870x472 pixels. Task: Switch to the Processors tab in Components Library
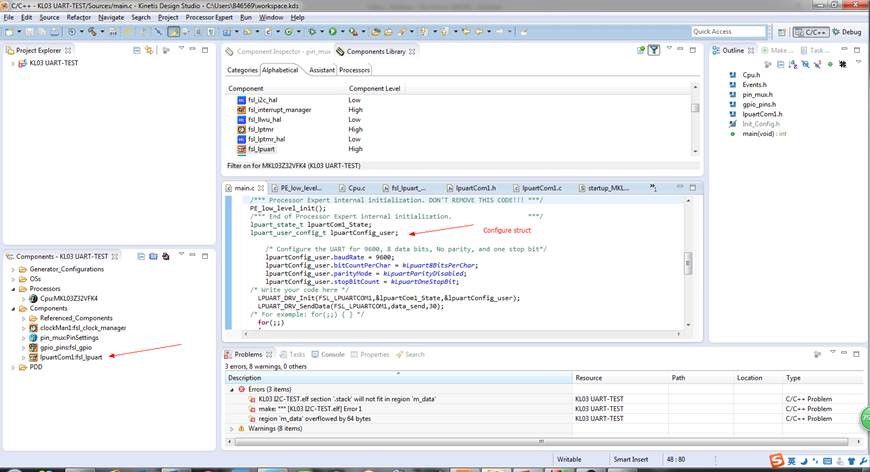pyautogui.click(x=354, y=70)
